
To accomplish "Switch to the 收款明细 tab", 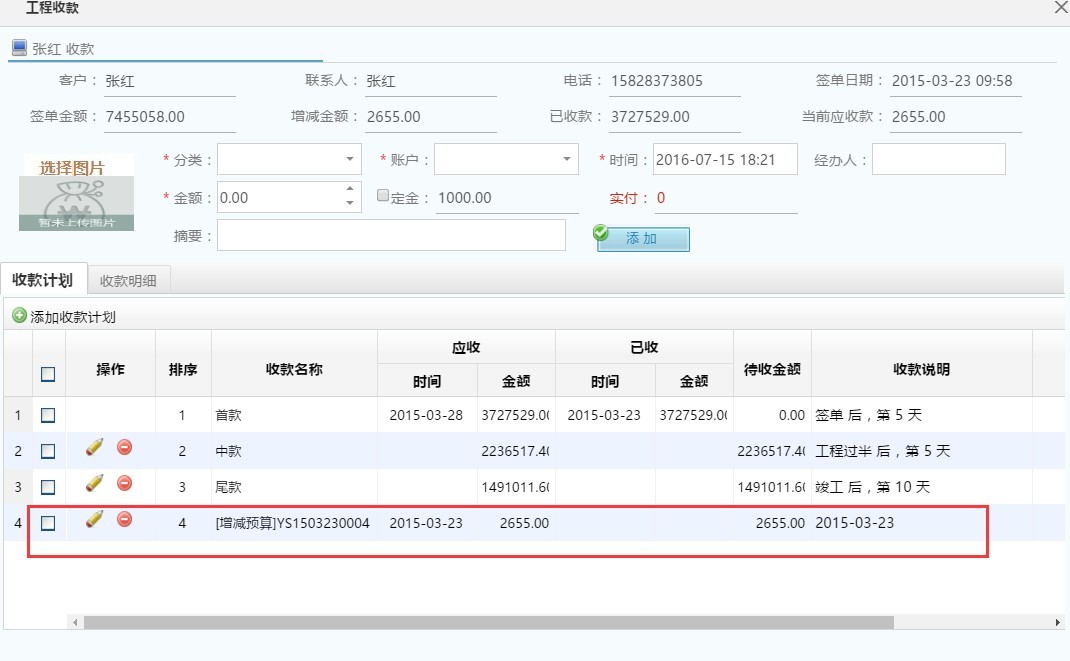I will point(130,280).
